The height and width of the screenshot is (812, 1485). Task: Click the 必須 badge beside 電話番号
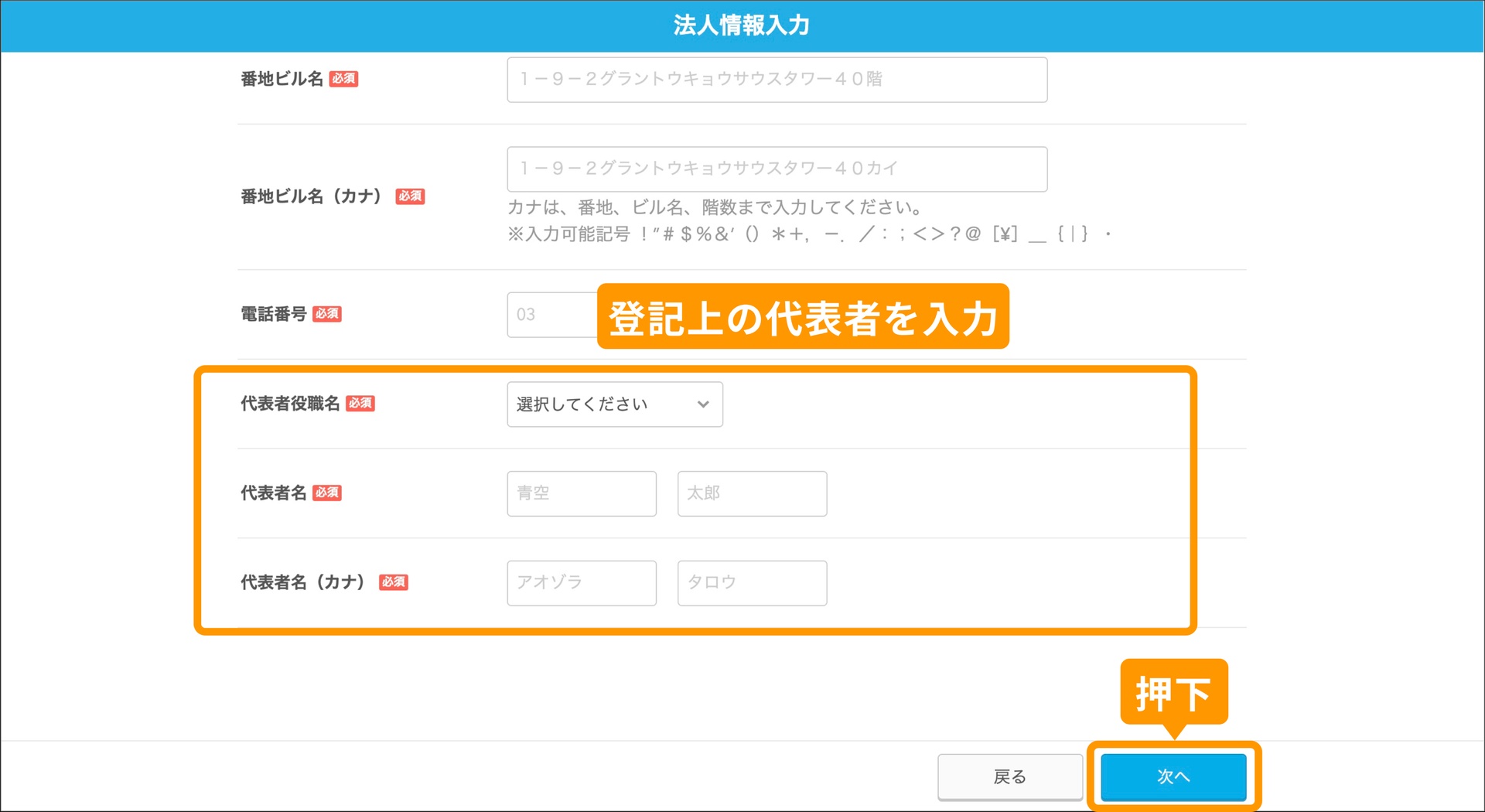pos(327,314)
